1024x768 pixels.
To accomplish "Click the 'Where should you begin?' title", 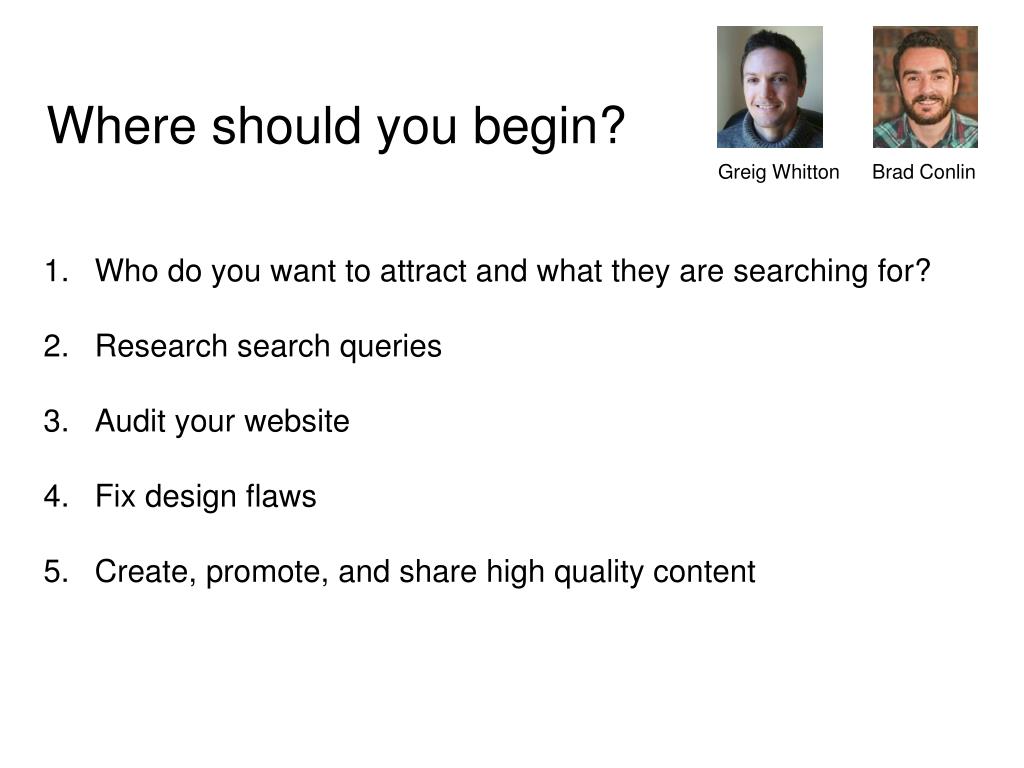I will [x=336, y=125].
